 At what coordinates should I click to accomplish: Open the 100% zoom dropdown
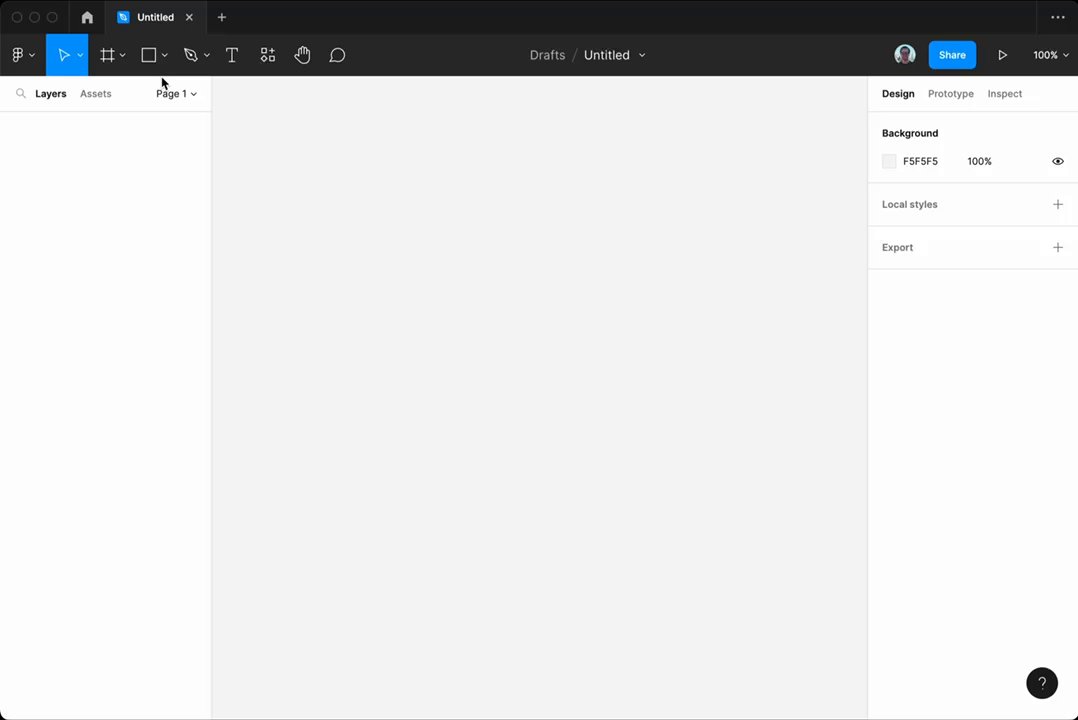click(1050, 55)
